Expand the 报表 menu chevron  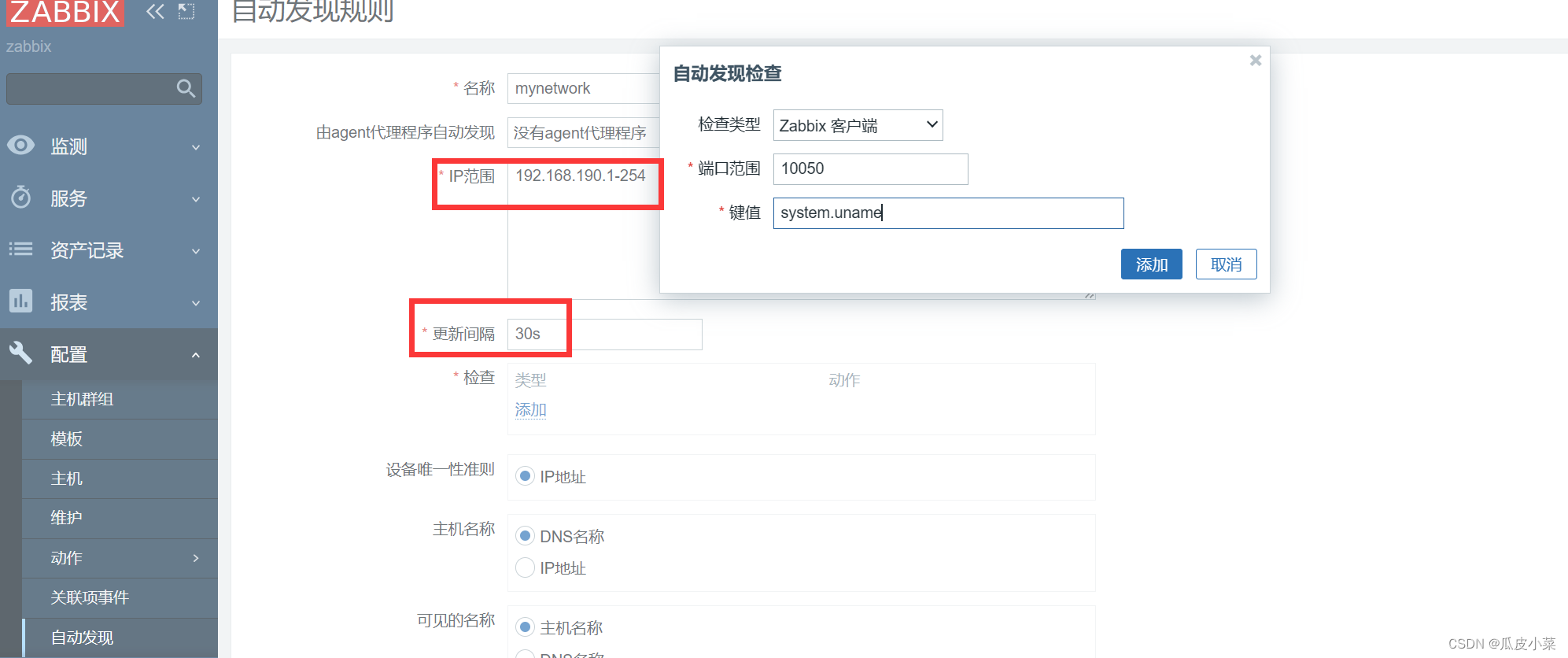click(x=196, y=303)
